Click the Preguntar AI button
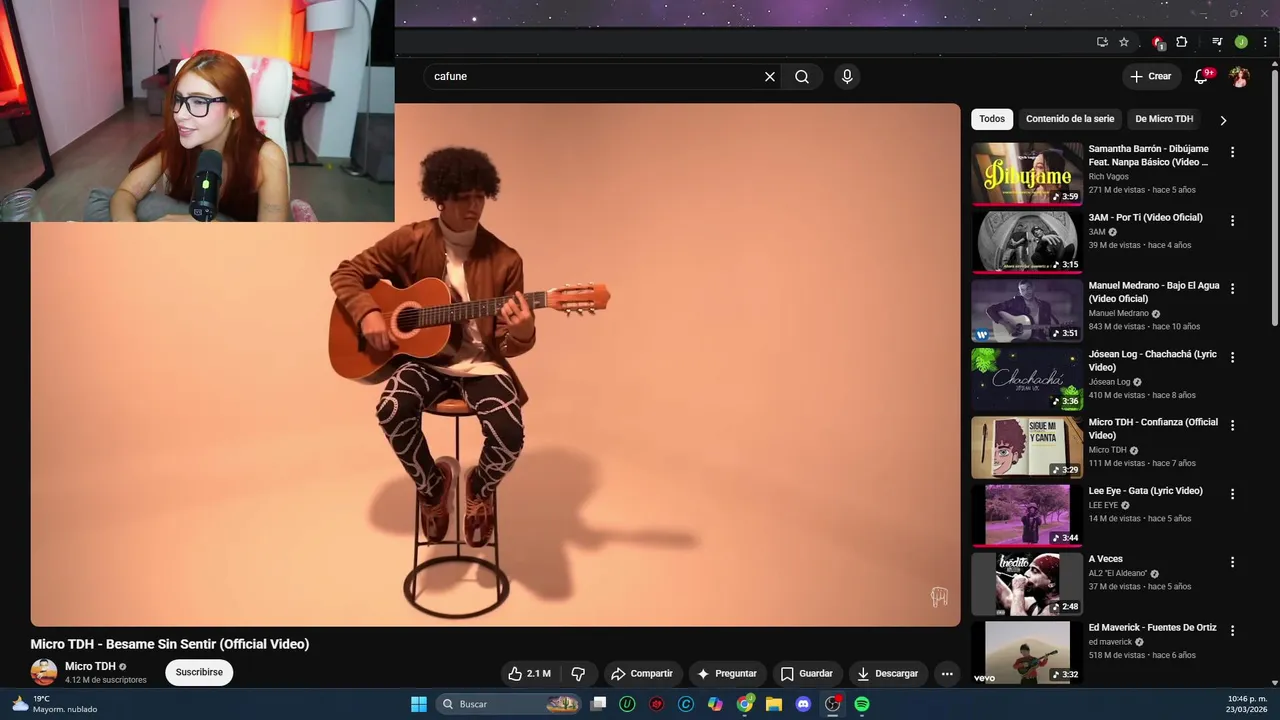This screenshot has width=1280, height=720. [x=727, y=674]
